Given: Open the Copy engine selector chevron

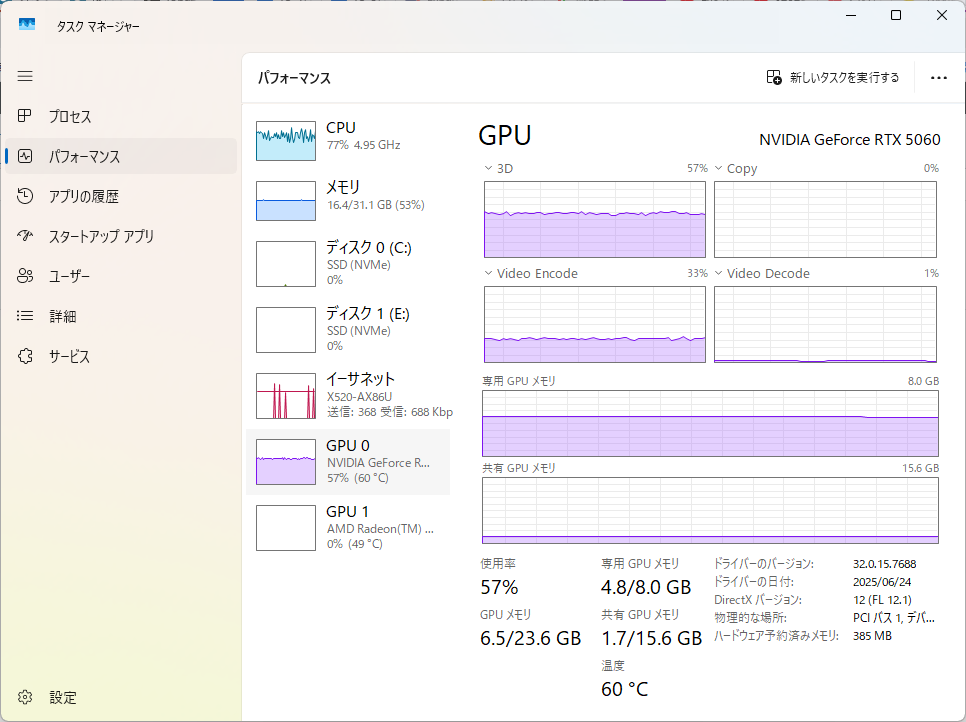Looking at the screenshot, I should point(718,169).
